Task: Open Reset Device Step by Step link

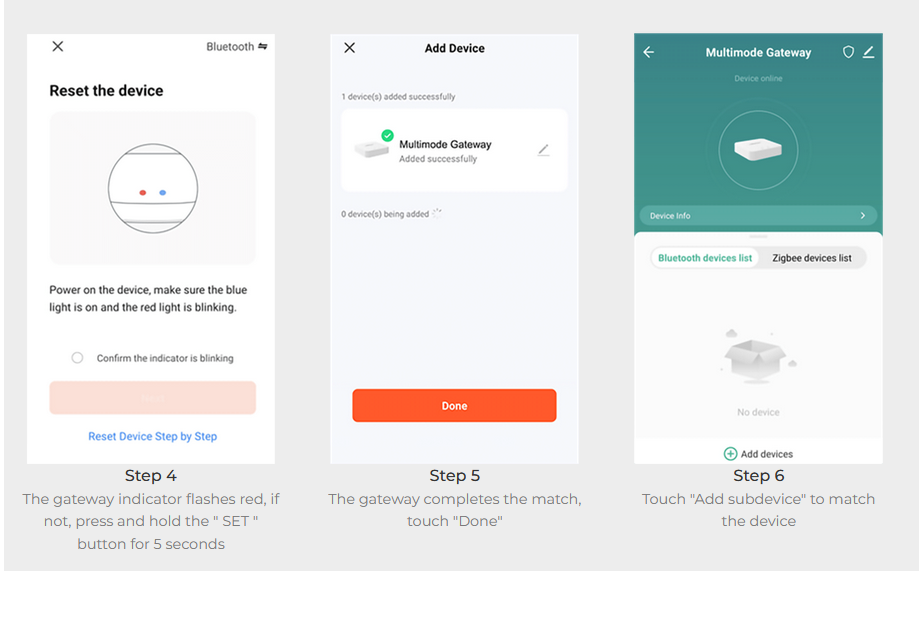Action: coord(152,436)
